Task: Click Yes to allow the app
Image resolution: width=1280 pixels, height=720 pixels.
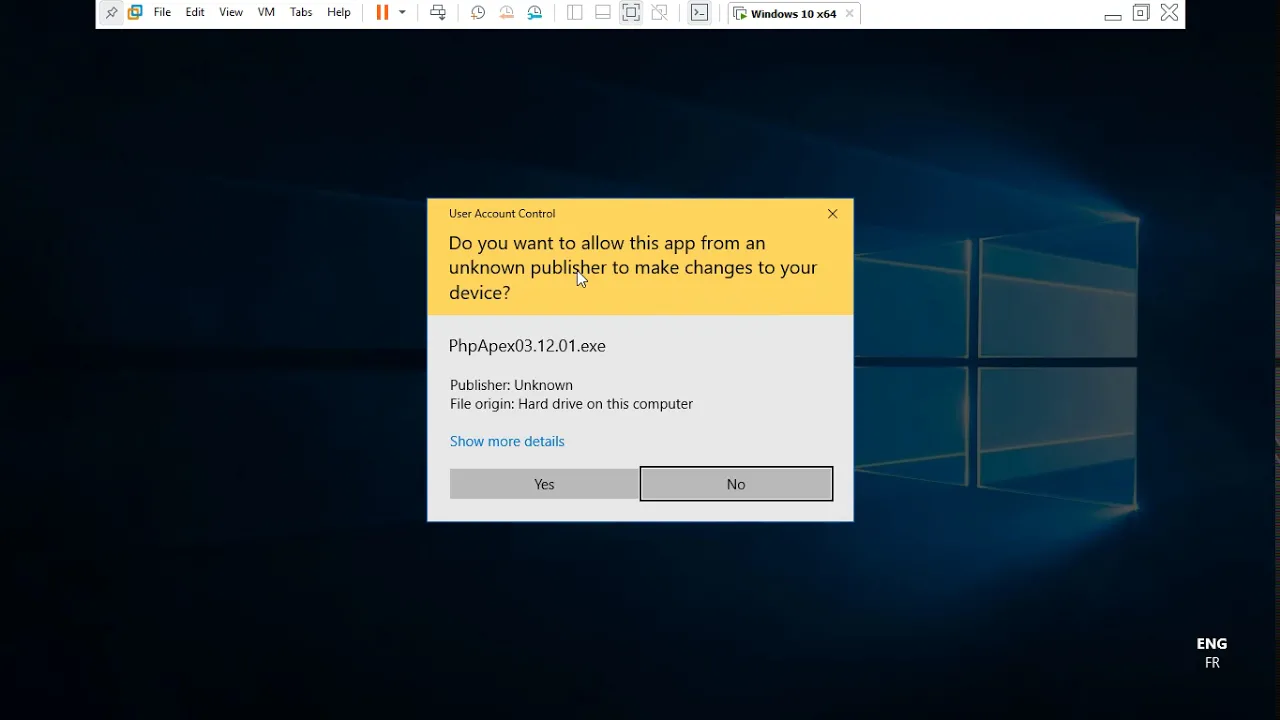Action: tap(544, 484)
